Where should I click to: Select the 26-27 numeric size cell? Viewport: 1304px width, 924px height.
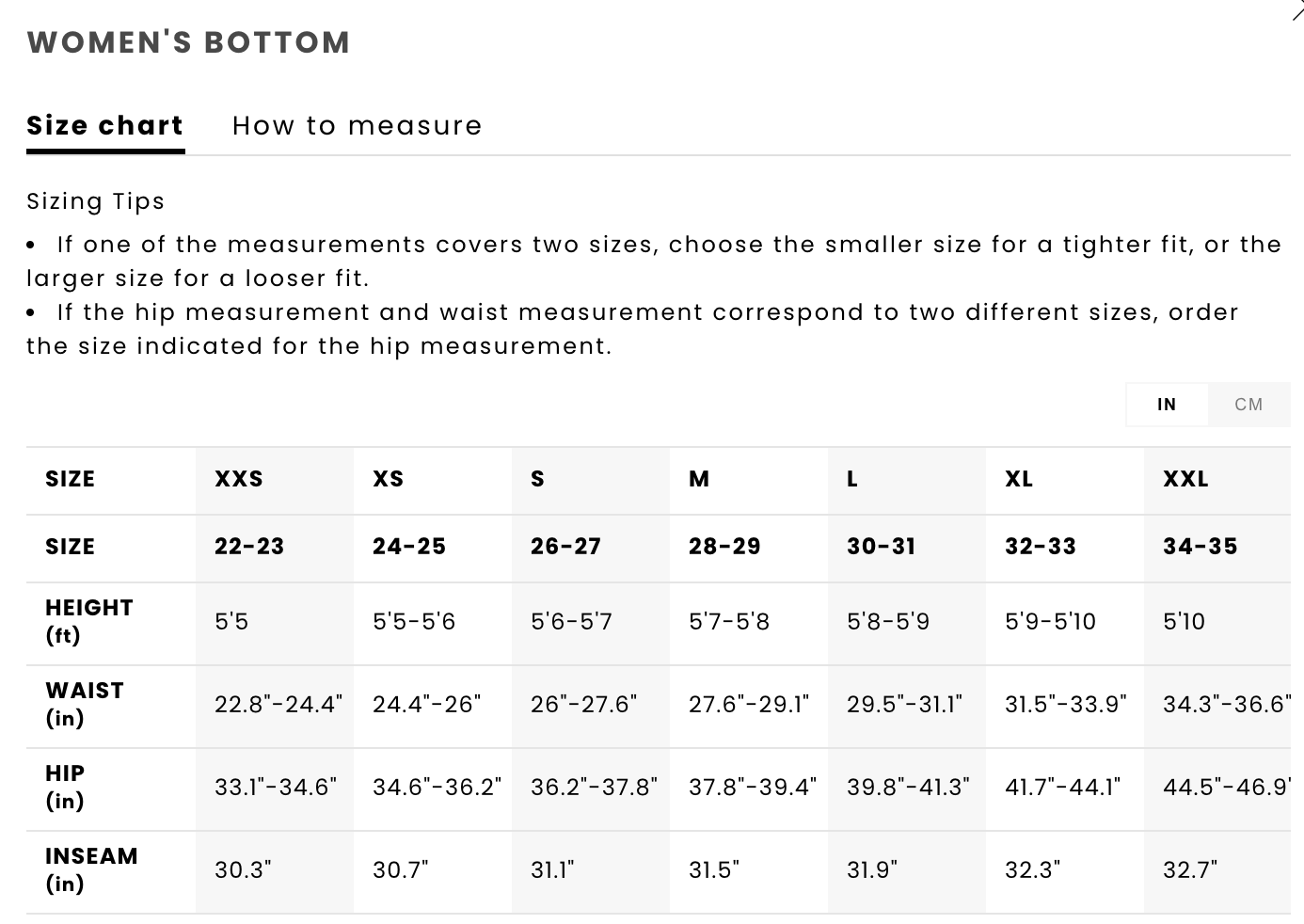click(x=565, y=547)
